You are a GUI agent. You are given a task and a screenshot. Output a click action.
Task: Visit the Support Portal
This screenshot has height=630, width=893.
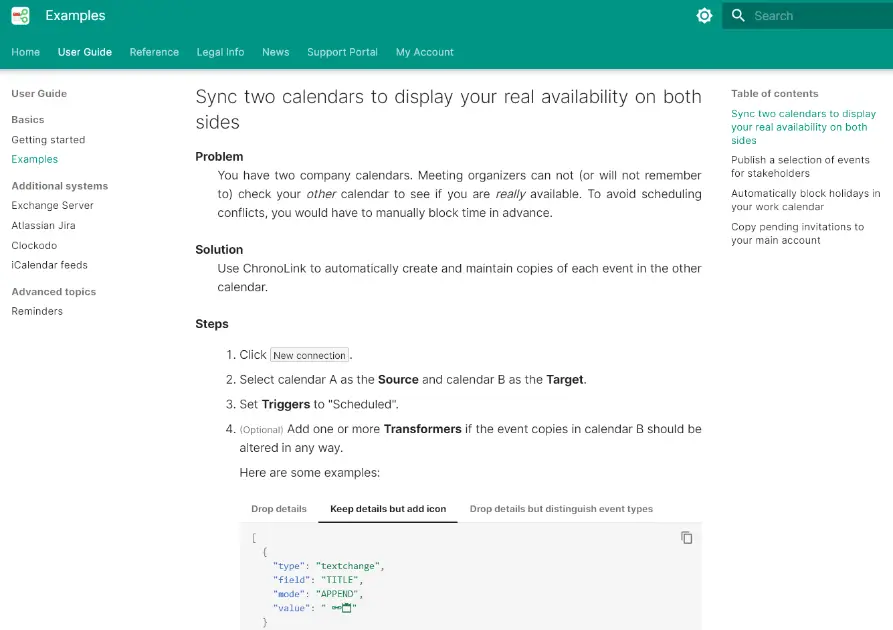point(342,52)
